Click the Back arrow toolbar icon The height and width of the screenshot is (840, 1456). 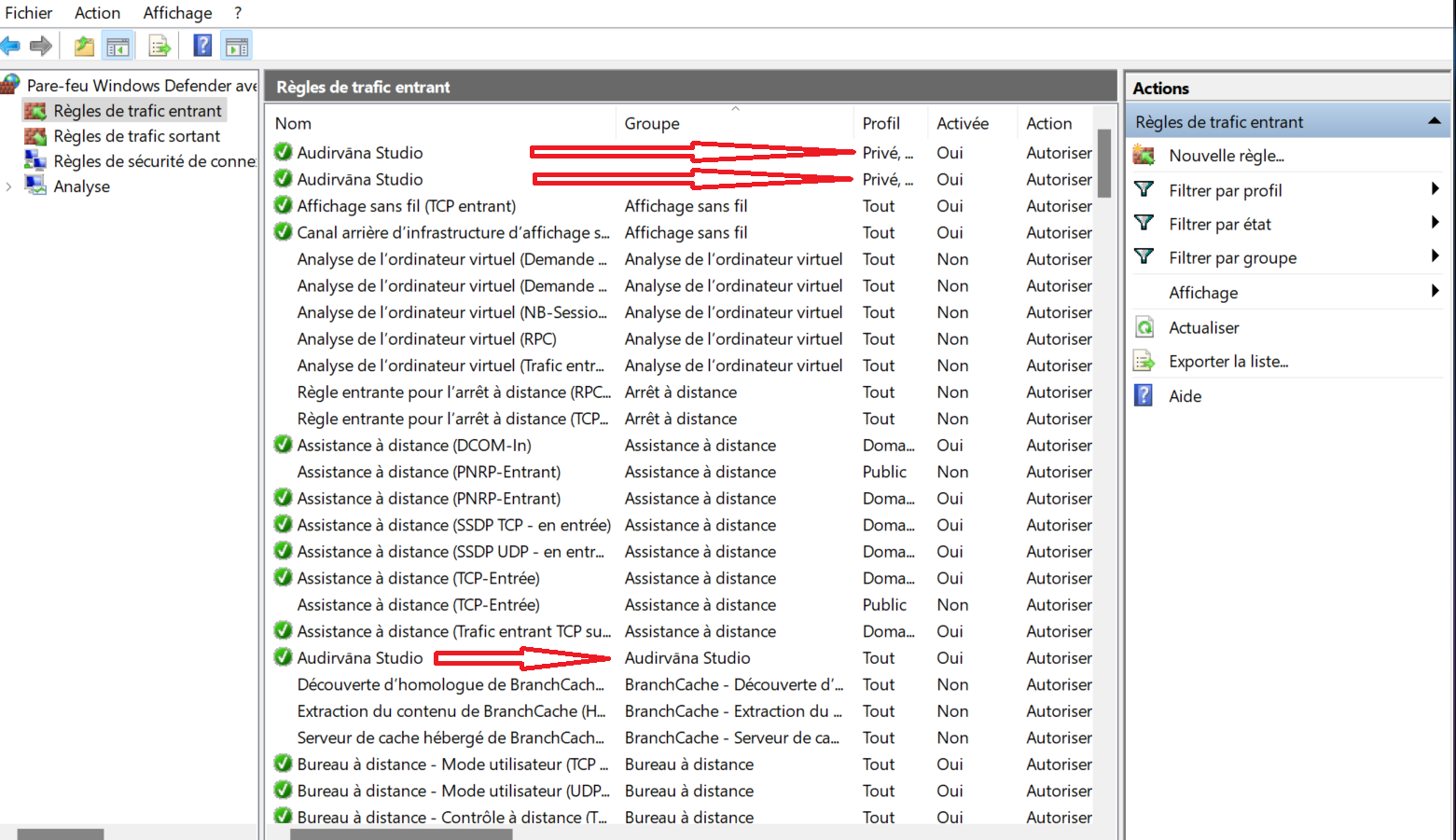point(11,46)
